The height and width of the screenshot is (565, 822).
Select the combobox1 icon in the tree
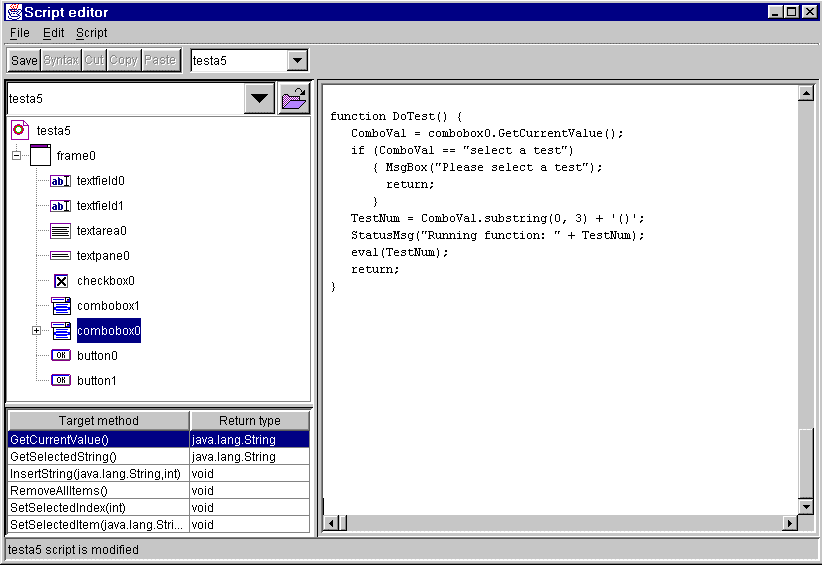tap(60, 306)
